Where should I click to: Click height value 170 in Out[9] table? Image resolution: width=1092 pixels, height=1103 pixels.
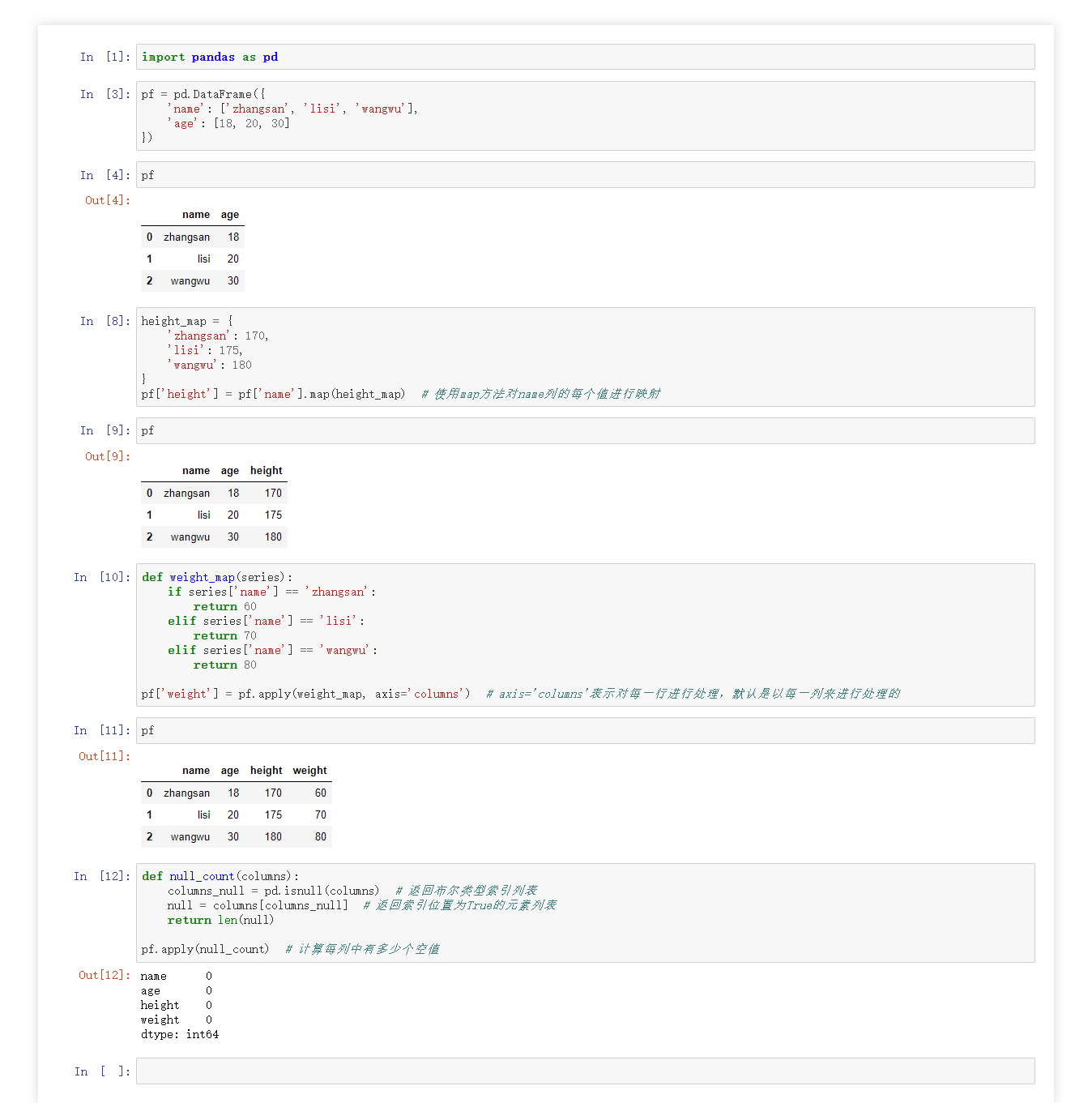(273, 493)
